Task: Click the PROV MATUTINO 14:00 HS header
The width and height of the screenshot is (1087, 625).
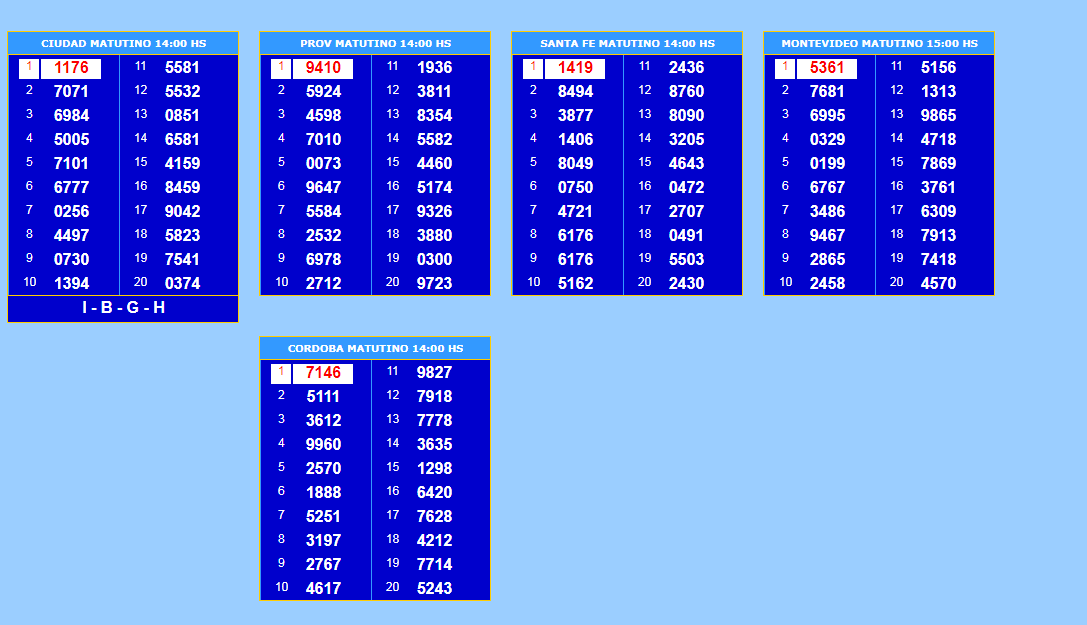Action: click(x=375, y=44)
